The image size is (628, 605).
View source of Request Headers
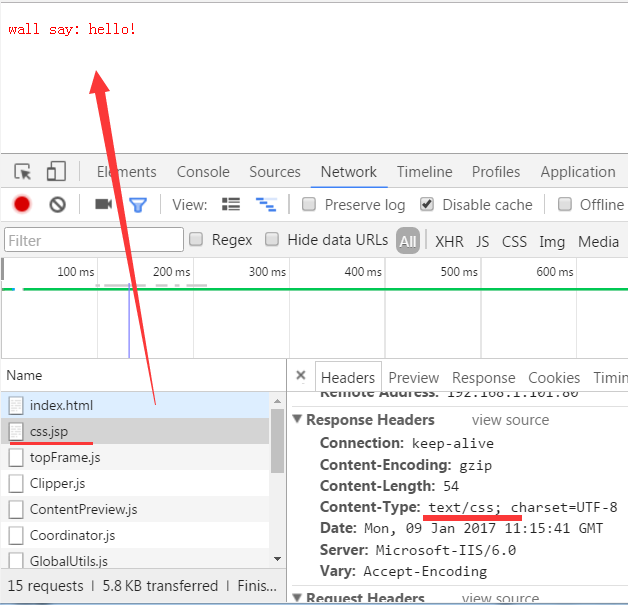coord(501,598)
